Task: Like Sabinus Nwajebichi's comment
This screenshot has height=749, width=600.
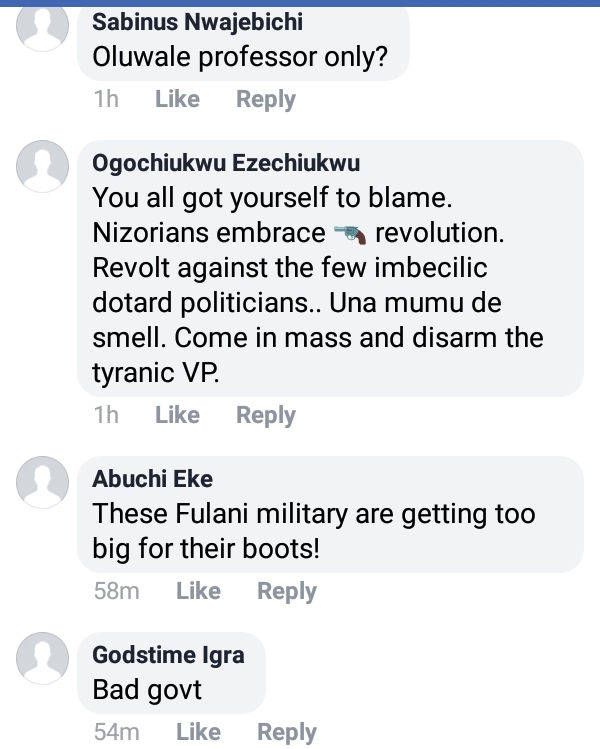Action: [x=177, y=99]
